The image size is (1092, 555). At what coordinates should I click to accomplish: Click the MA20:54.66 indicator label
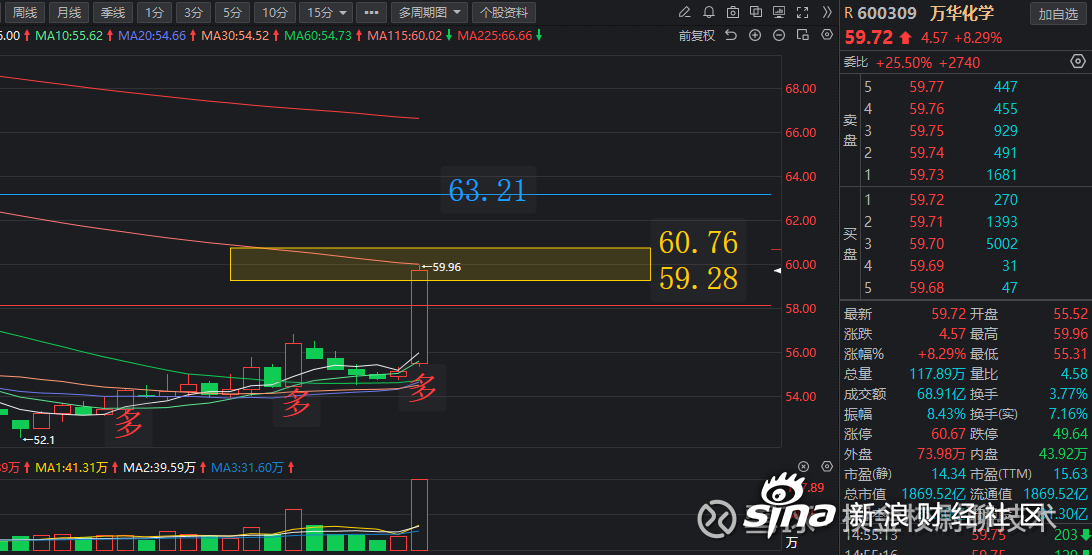click(x=152, y=36)
